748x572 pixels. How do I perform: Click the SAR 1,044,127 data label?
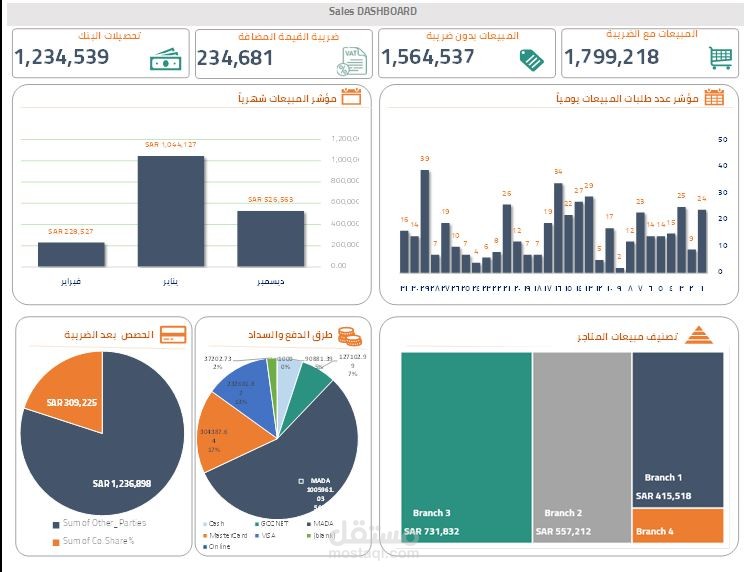point(171,145)
